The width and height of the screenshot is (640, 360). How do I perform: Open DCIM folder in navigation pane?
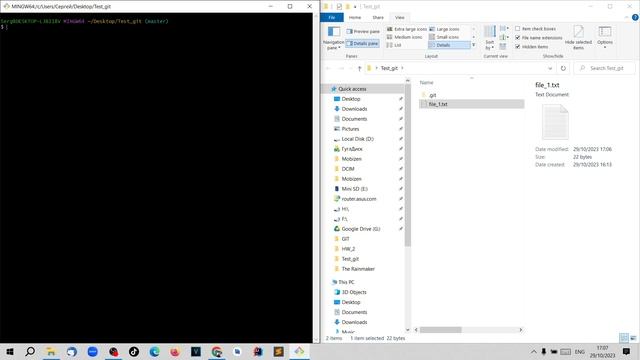click(348, 169)
